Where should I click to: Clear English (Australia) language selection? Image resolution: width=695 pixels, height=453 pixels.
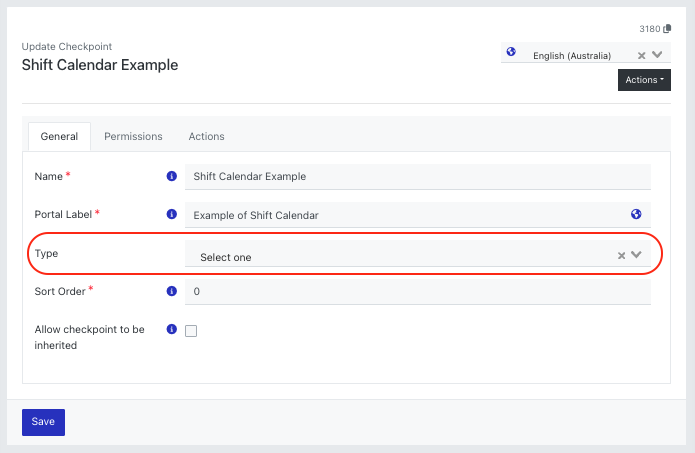(641, 55)
